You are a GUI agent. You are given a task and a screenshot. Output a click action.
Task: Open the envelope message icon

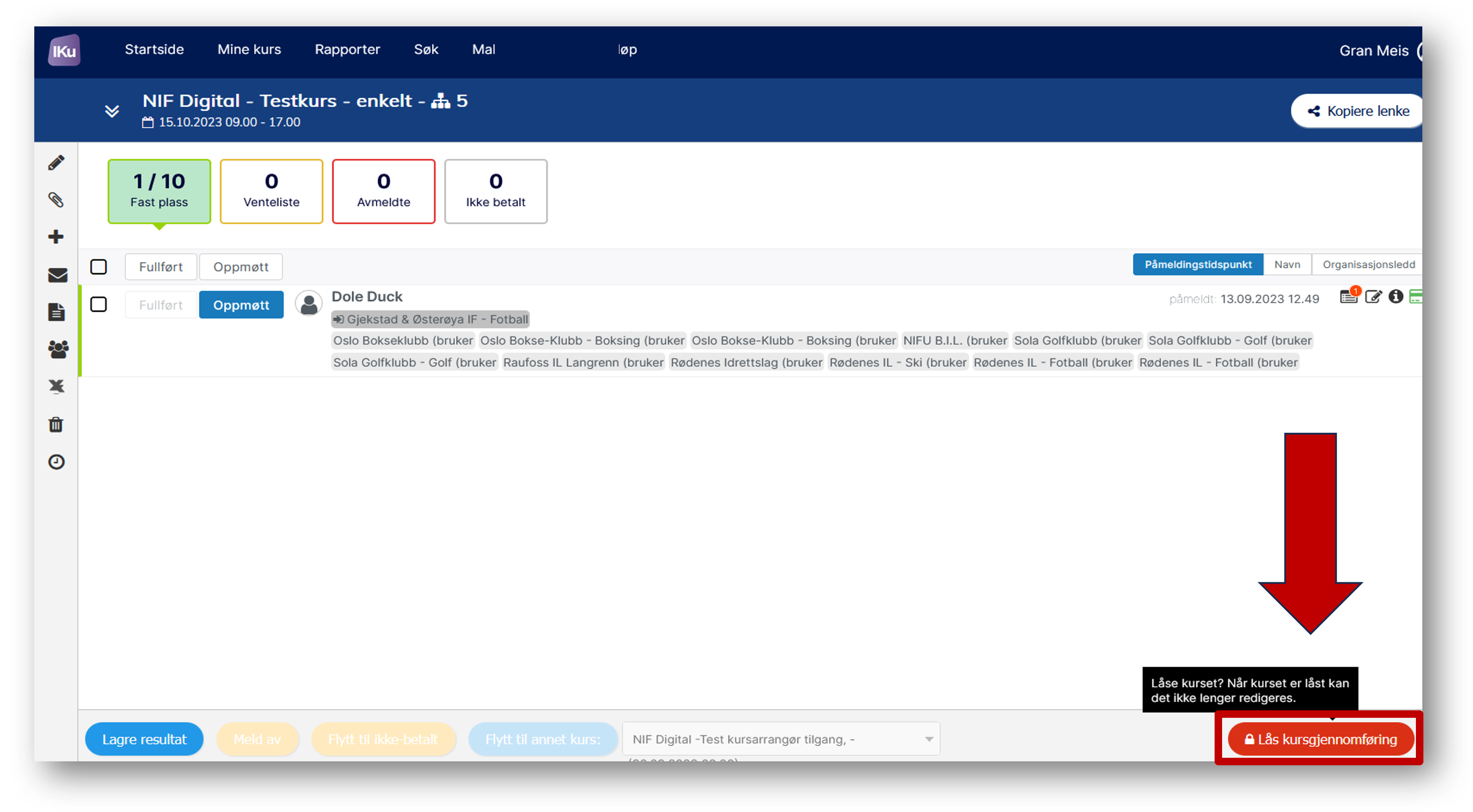point(57,275)
